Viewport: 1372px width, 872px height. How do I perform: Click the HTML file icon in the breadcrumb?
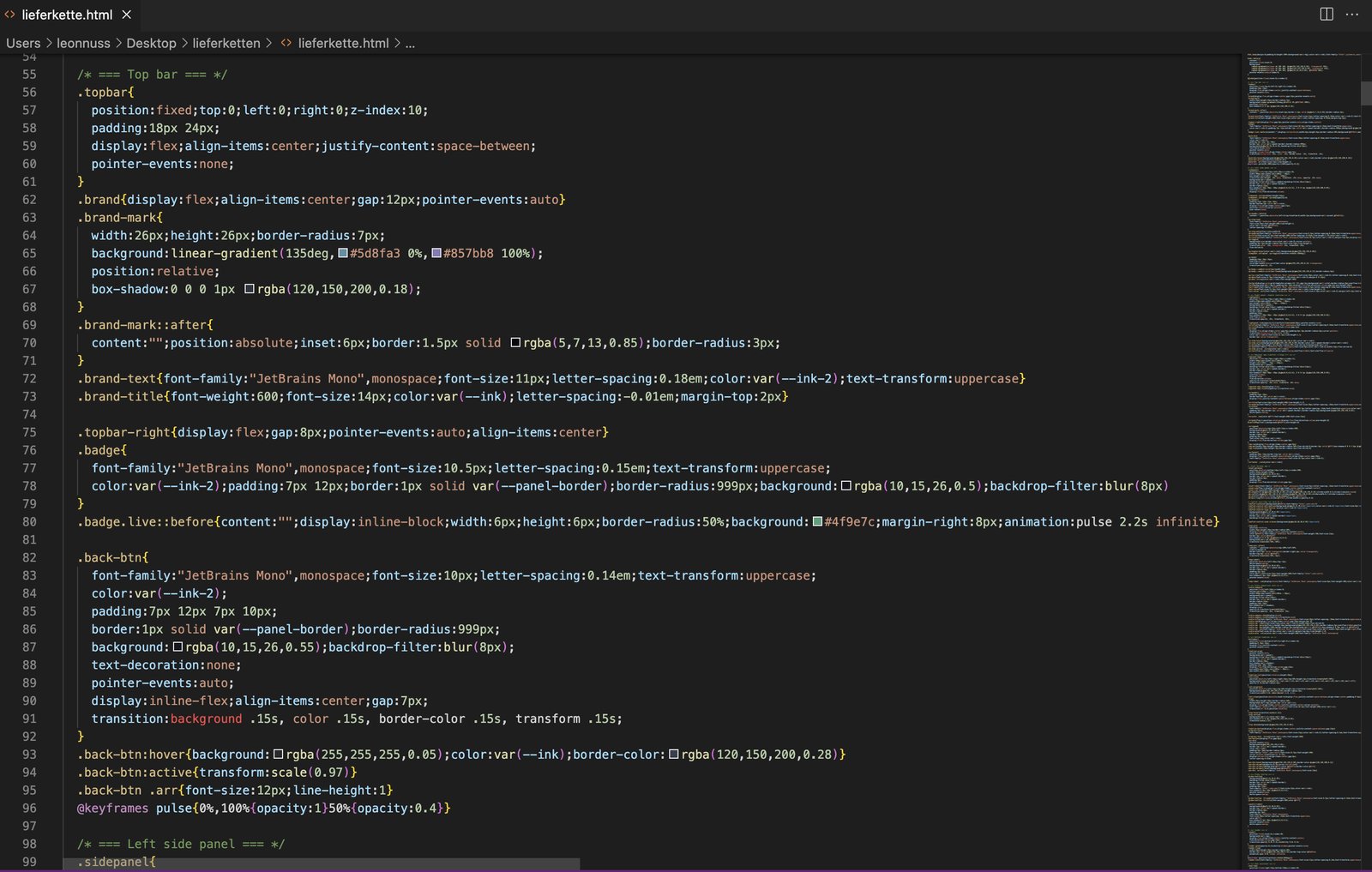click(286, 43)
